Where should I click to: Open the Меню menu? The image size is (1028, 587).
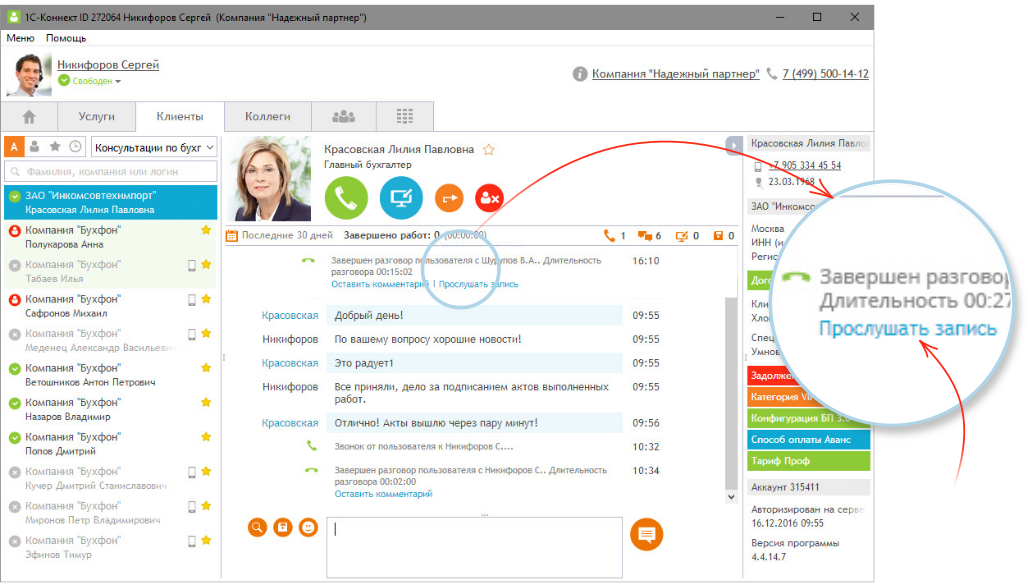(20, 38)
